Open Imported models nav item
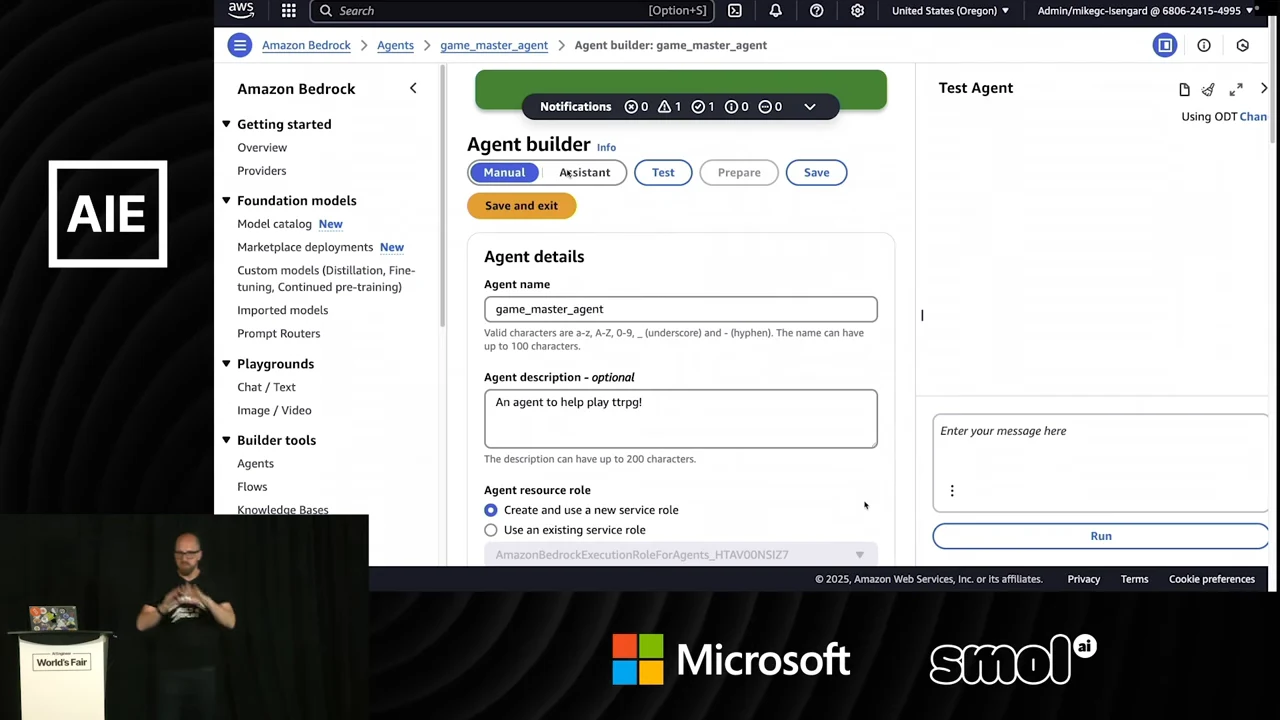 pos(282,310)
